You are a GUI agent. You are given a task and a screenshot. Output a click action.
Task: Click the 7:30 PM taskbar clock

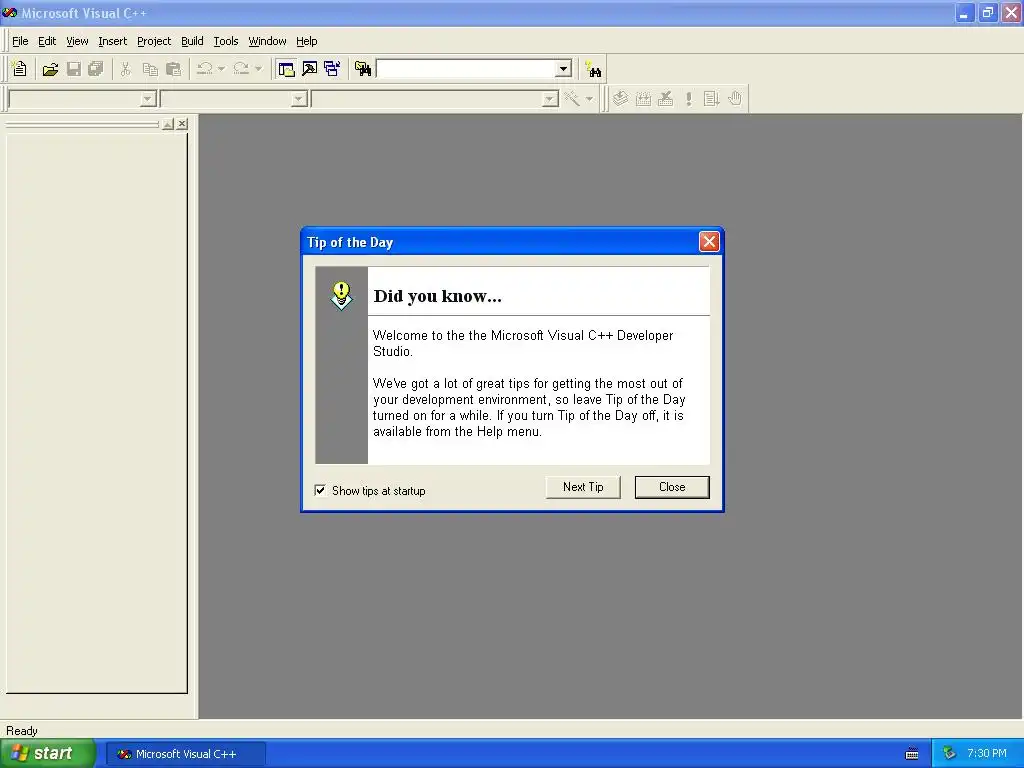coord(987,754)
